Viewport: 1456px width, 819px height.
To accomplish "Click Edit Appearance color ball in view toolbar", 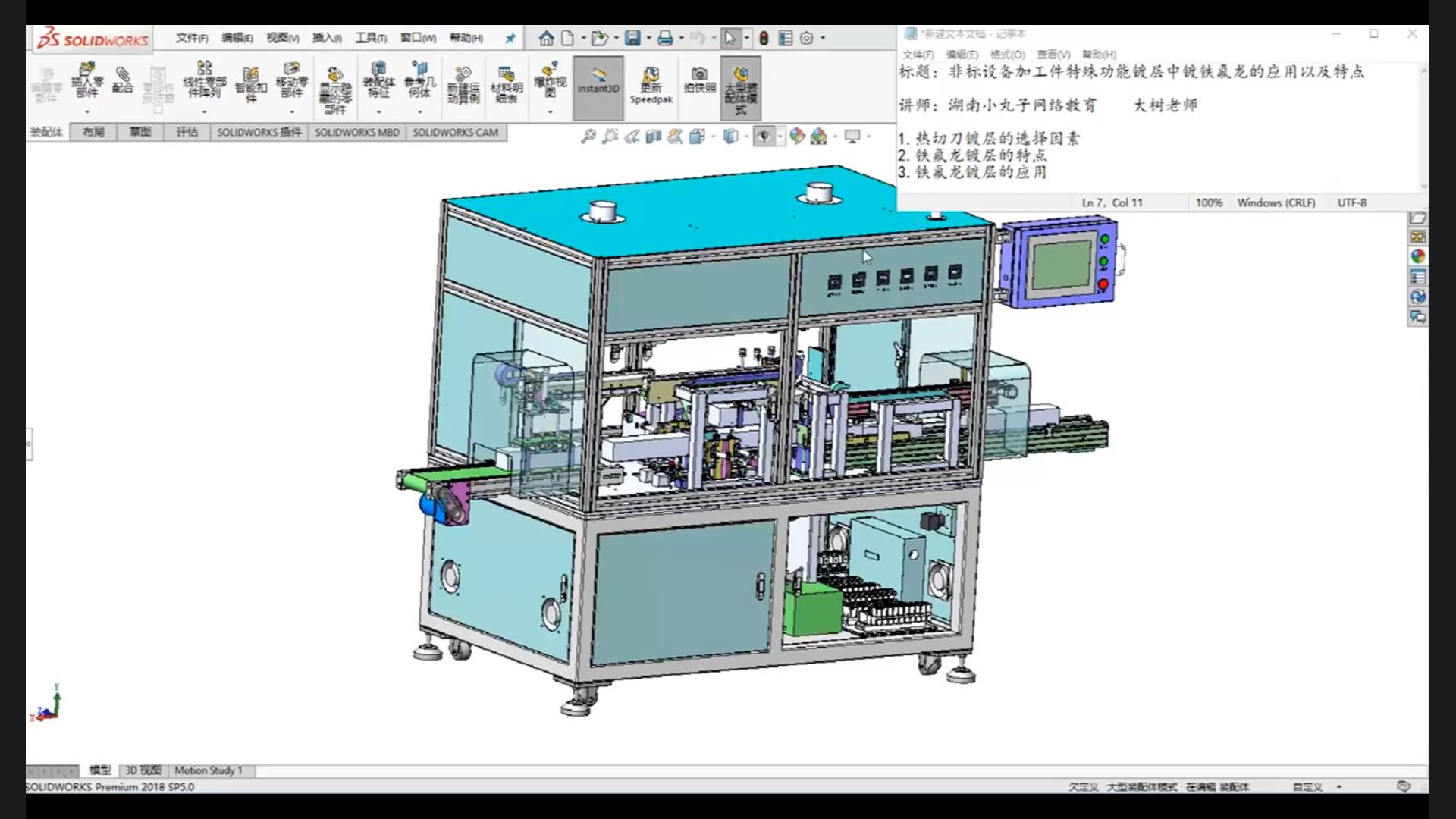I will (796, 136).
